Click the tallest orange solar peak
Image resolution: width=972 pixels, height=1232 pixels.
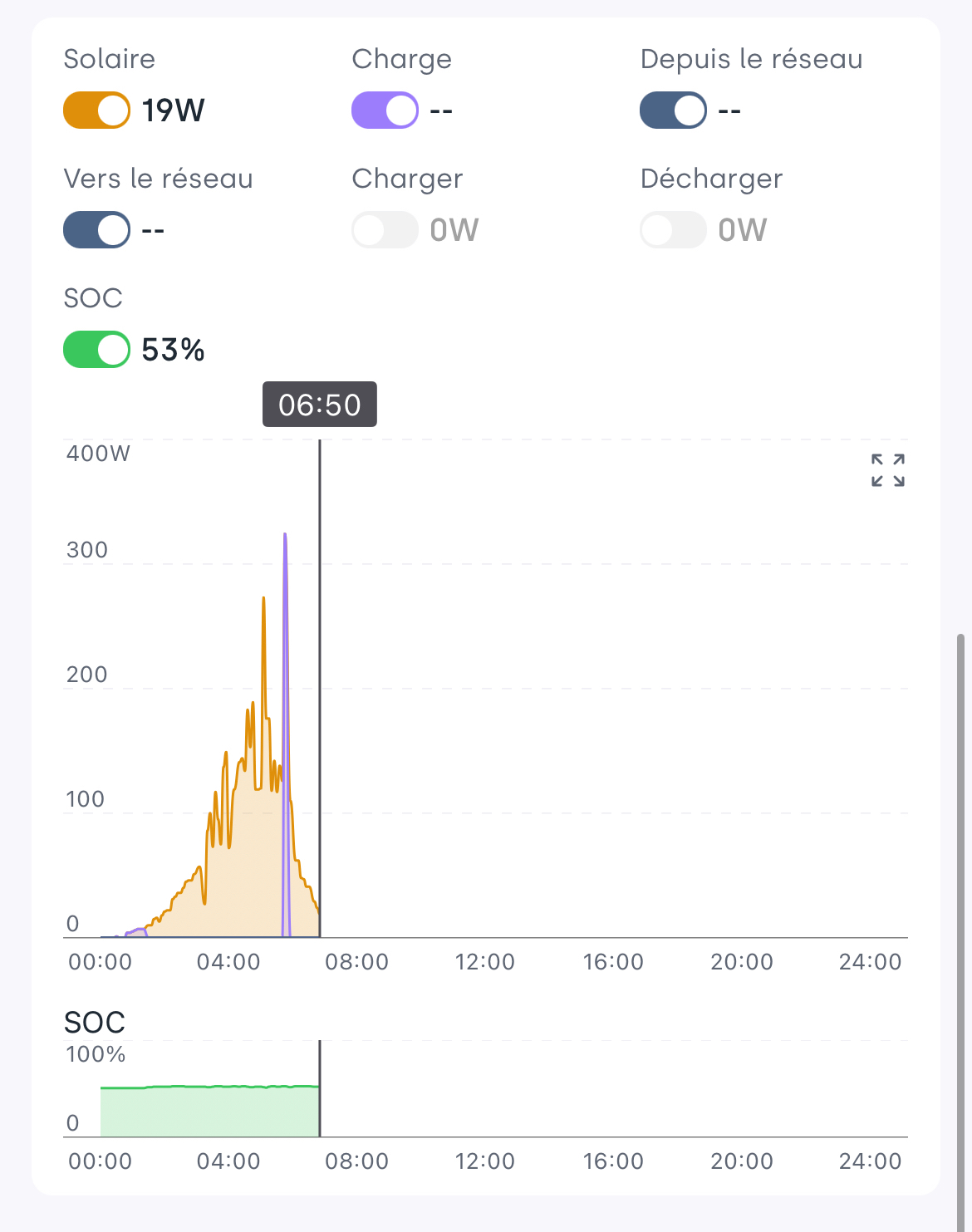tap(263, 600)
